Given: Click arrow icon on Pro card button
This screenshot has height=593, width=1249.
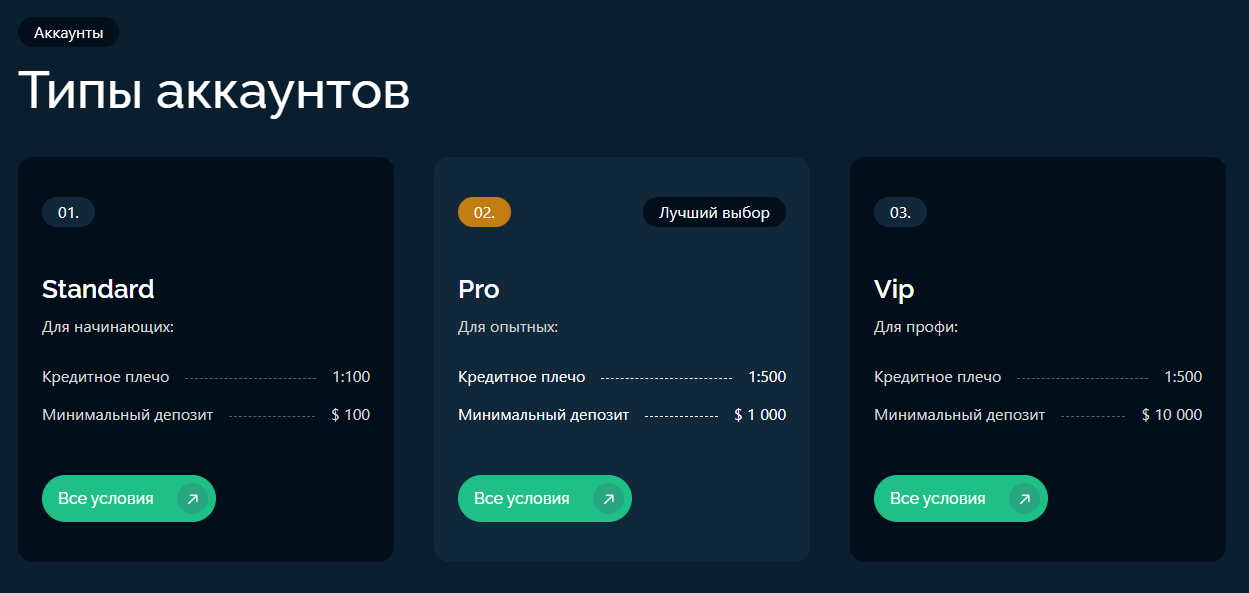Looking at the screenshot, I should click(608, 498).
